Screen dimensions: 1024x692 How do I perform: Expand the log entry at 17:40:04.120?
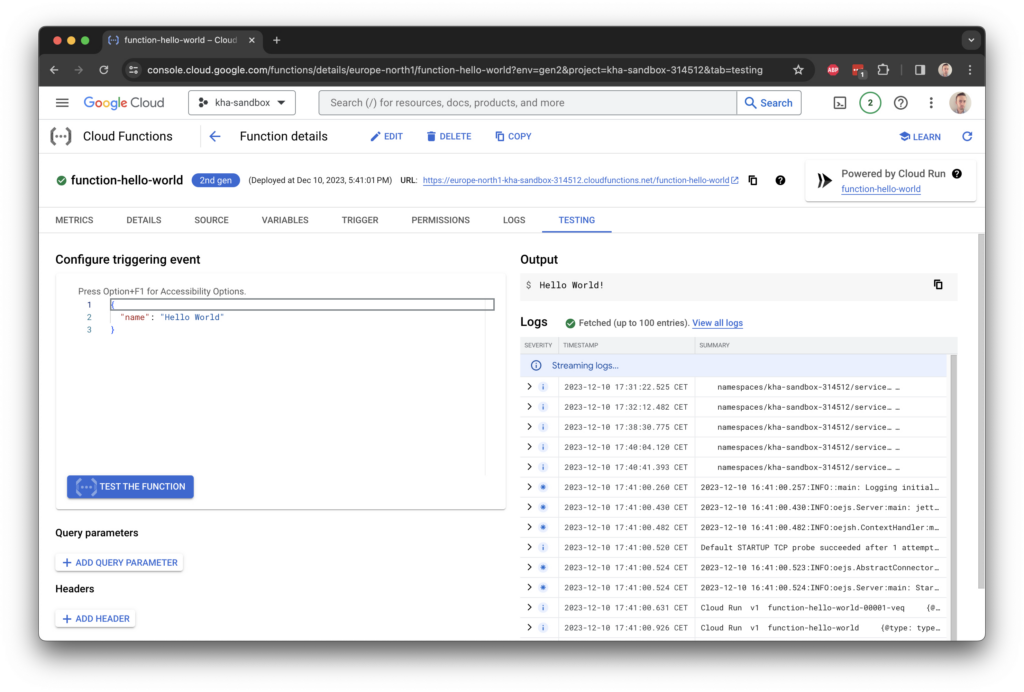(530, 447)
